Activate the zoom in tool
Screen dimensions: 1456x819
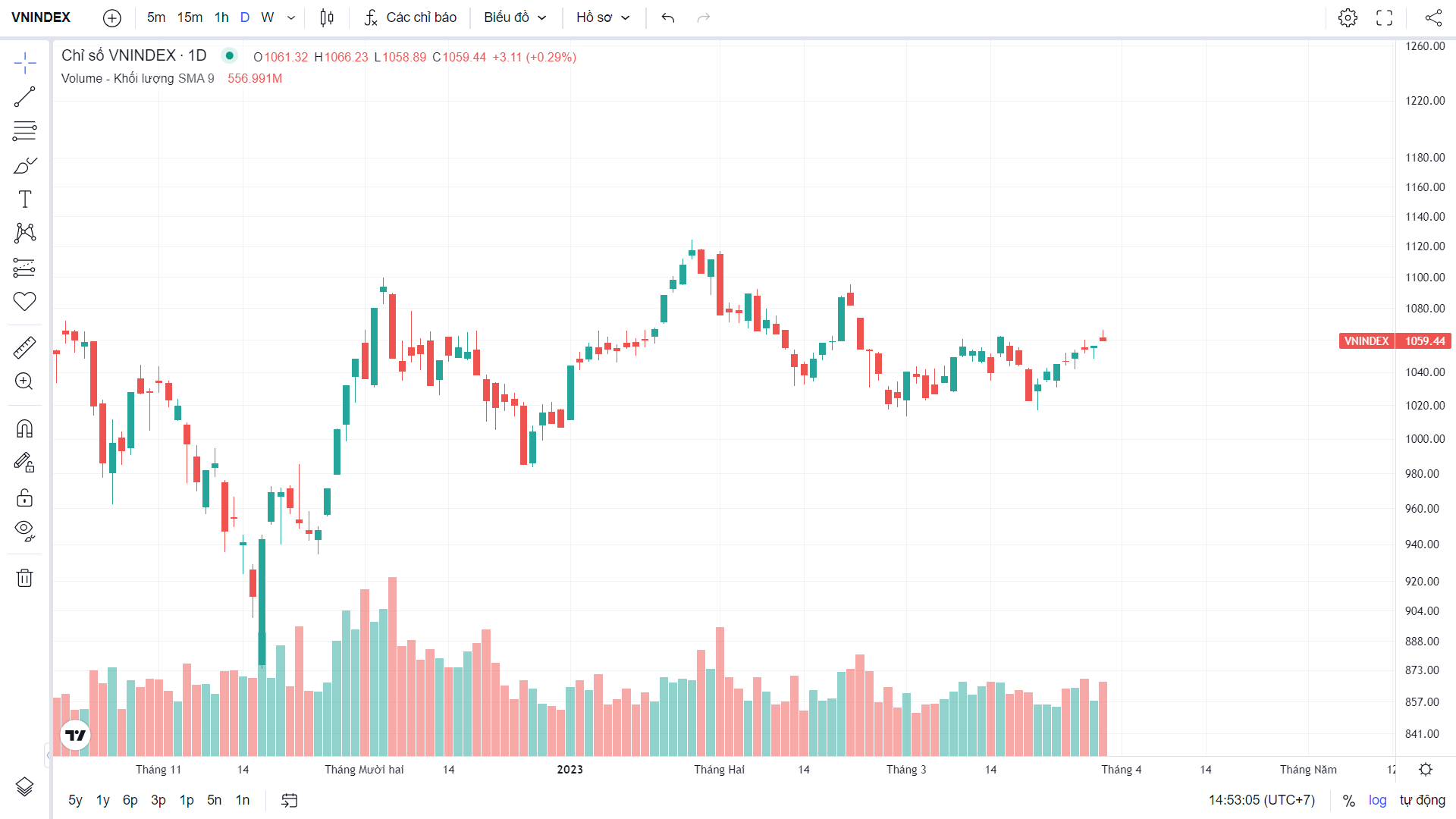[24, 381]
